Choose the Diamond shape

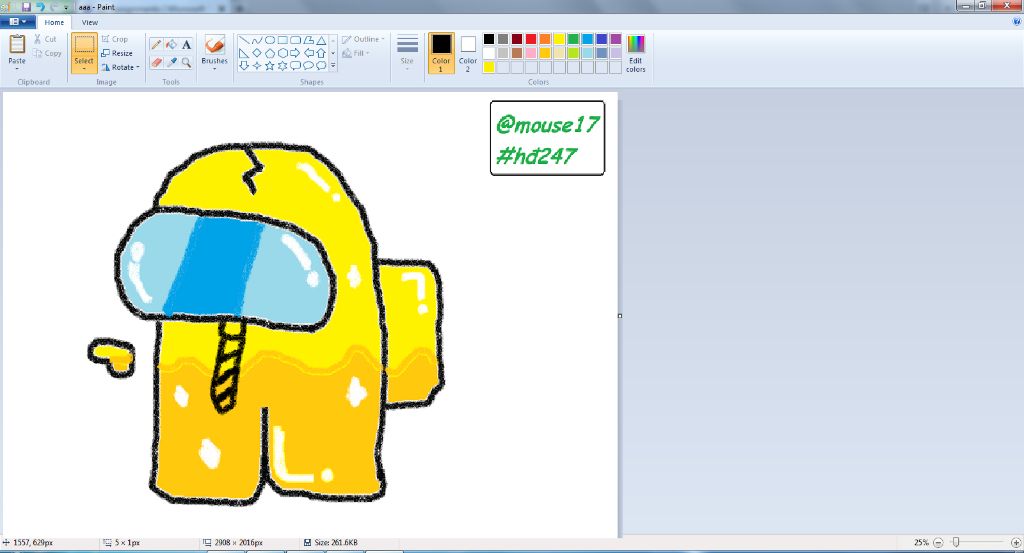(x=257, y=53)
